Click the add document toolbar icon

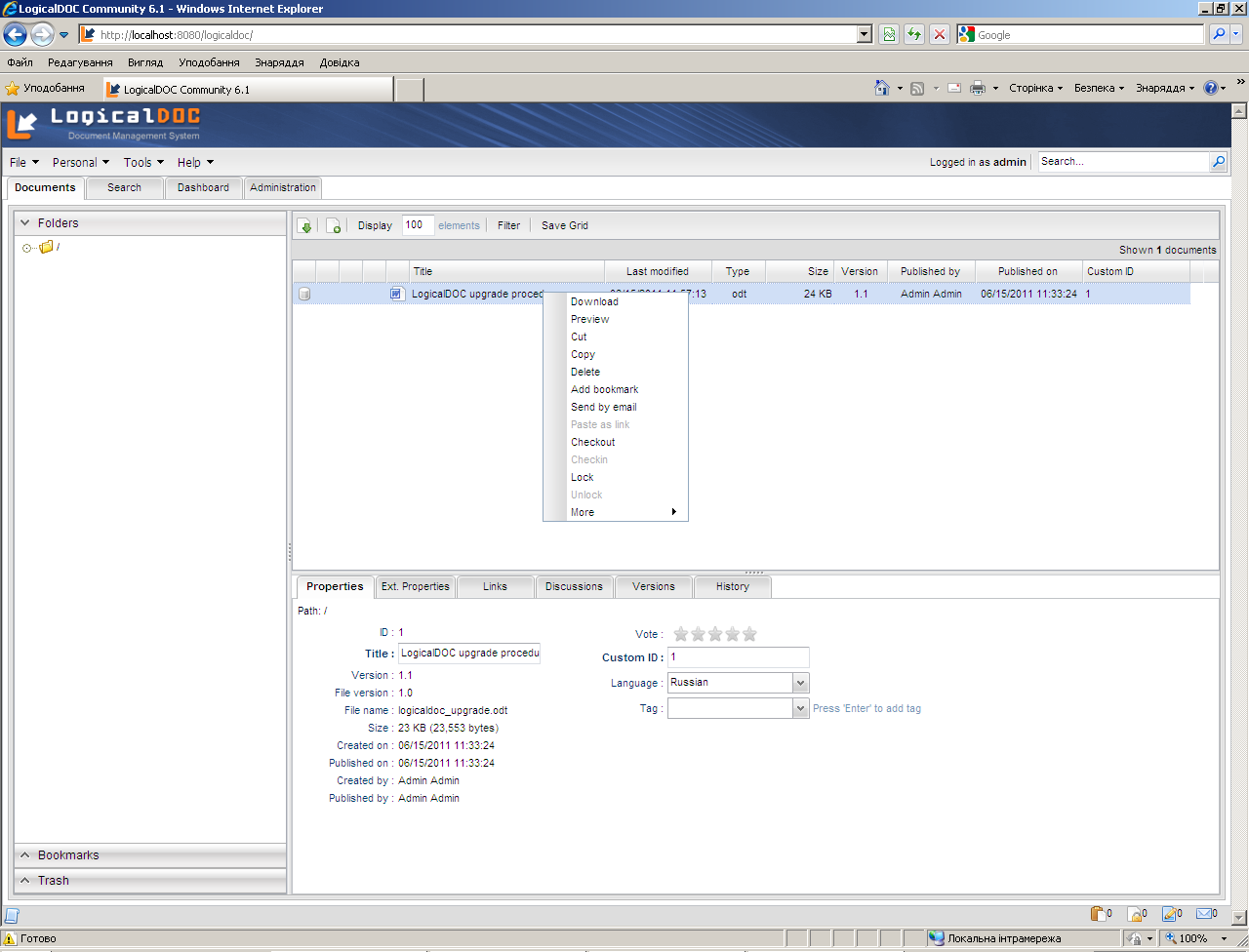[333, 225]
